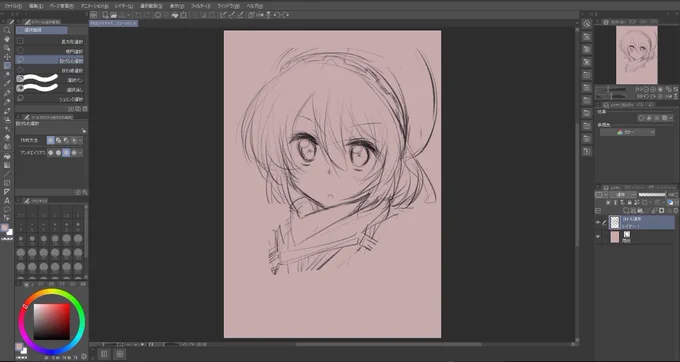The height and width of the screenshot is (362, 680).
Task: Delete sub tool with trash icon
Action: (85, 109)
